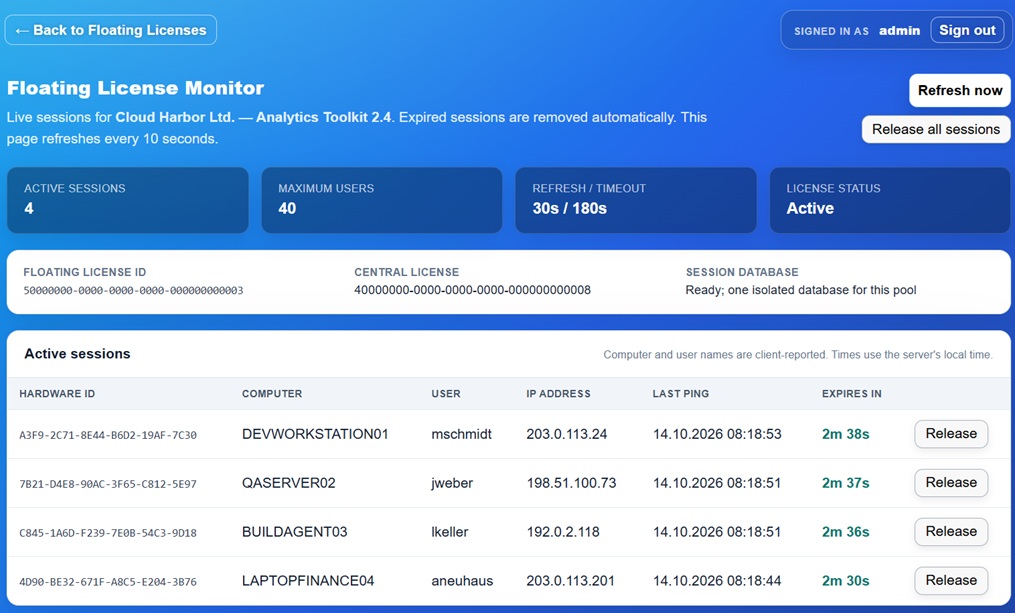This screenshot has width=1015, height=613.
Task: Click the HARDWARE ID column header
Action: (x=57, y=394)
